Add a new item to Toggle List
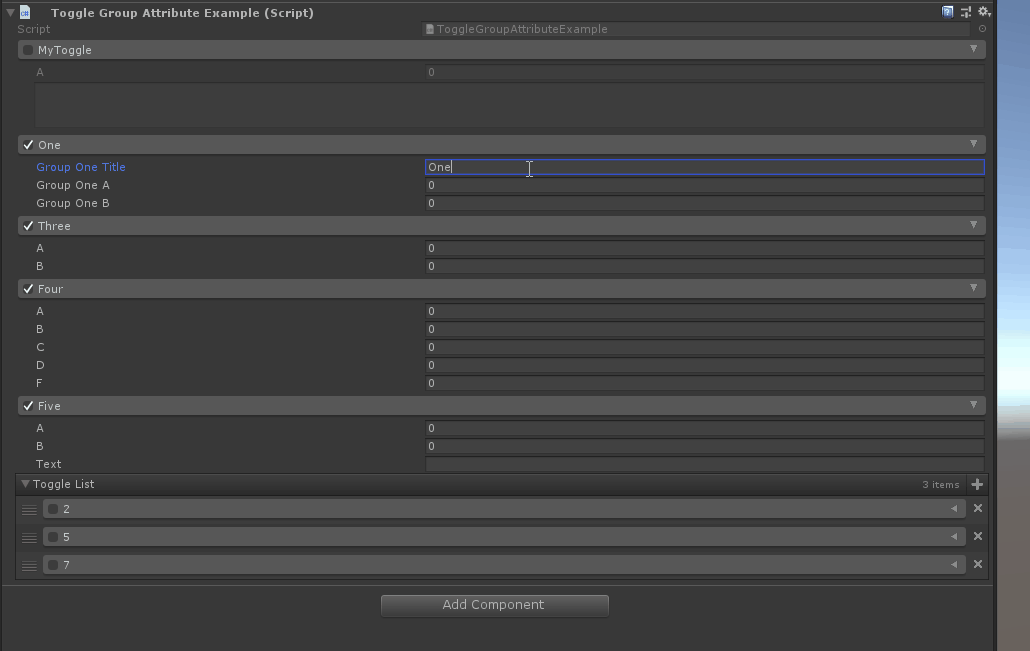Screen dimensions: 1030x651 pos(977,484)
